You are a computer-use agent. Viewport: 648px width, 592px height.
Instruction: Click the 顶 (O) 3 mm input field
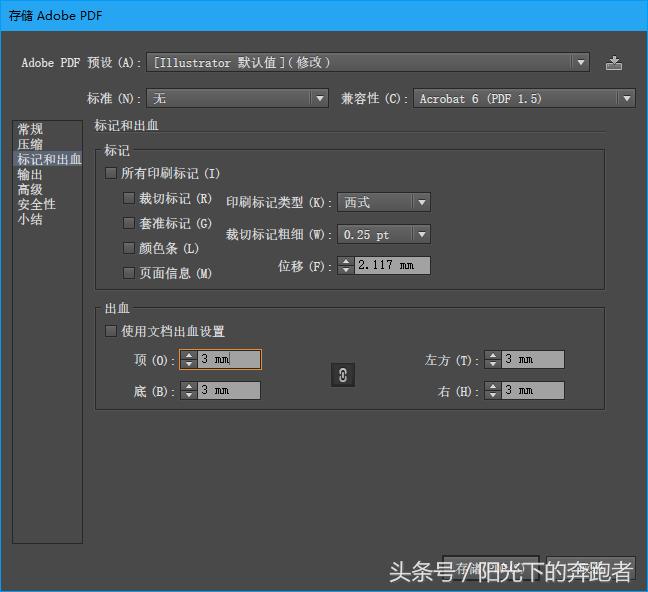(x=229, y=359)
